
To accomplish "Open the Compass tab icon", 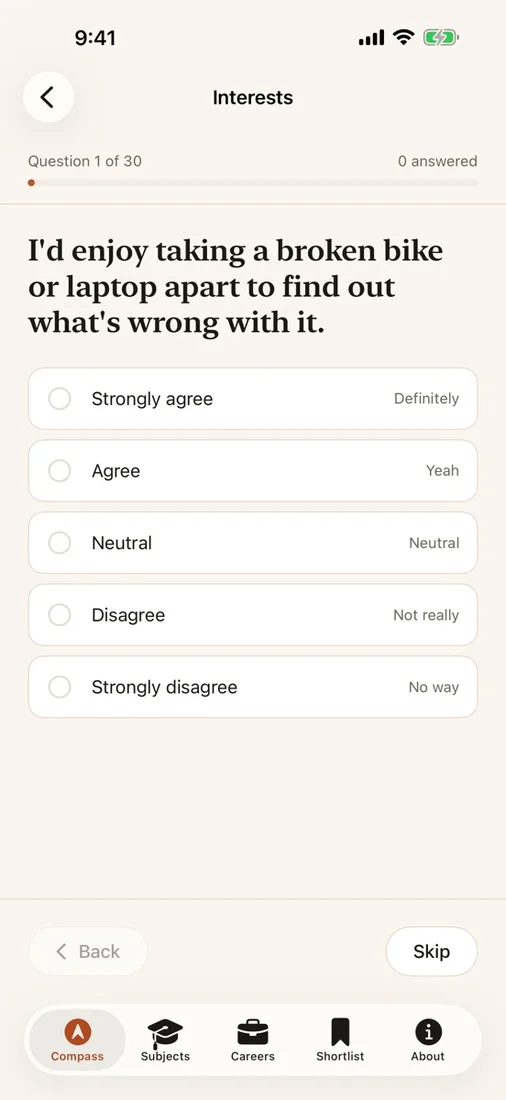I will pyautogui.click(x=78, y=1031).
